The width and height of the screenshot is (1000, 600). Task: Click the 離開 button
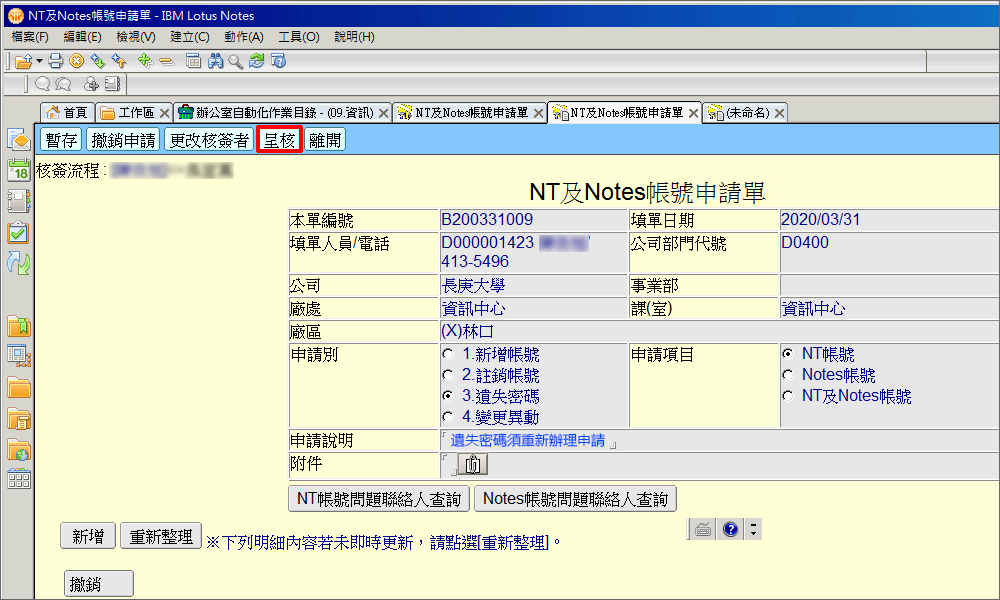click(x=325, y=140)
